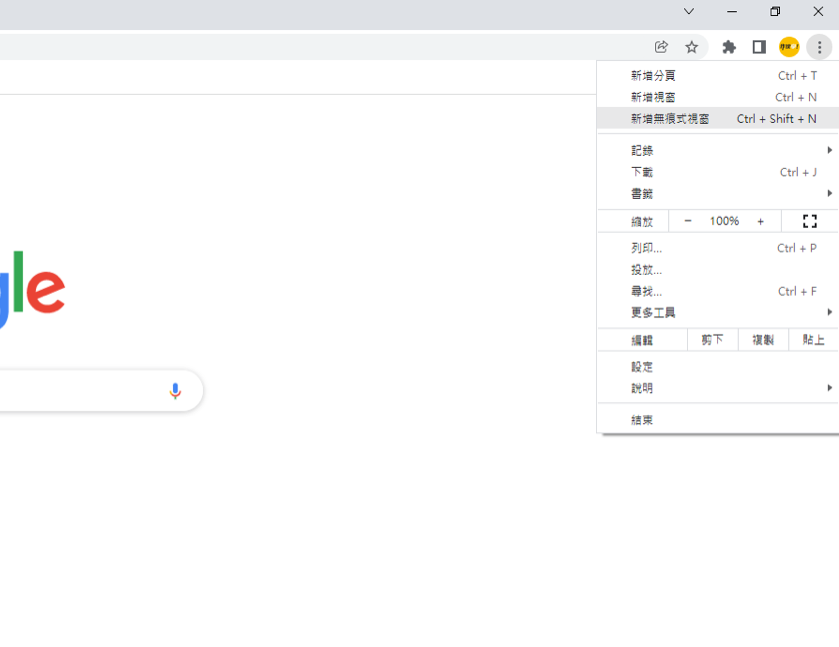The height and width of the screenshot is (647, 839).
Task: Click the voice search microphone
Action: coord(175,391)
